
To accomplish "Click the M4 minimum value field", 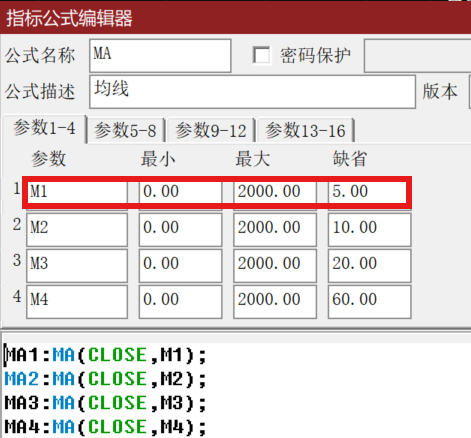I will (x=180, y=302).
